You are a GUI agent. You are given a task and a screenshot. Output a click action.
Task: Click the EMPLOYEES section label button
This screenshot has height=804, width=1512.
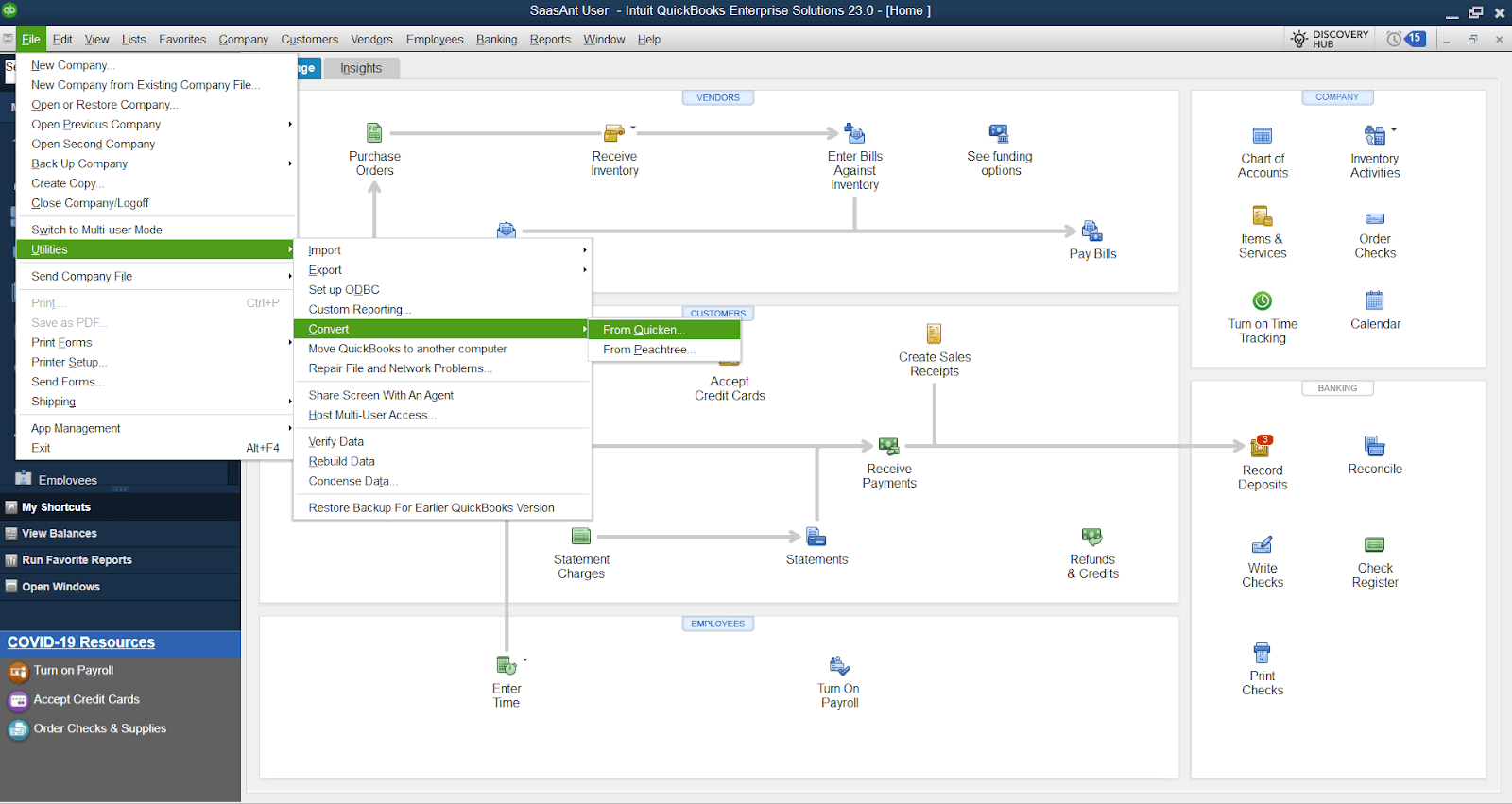(x=718, y=624)
